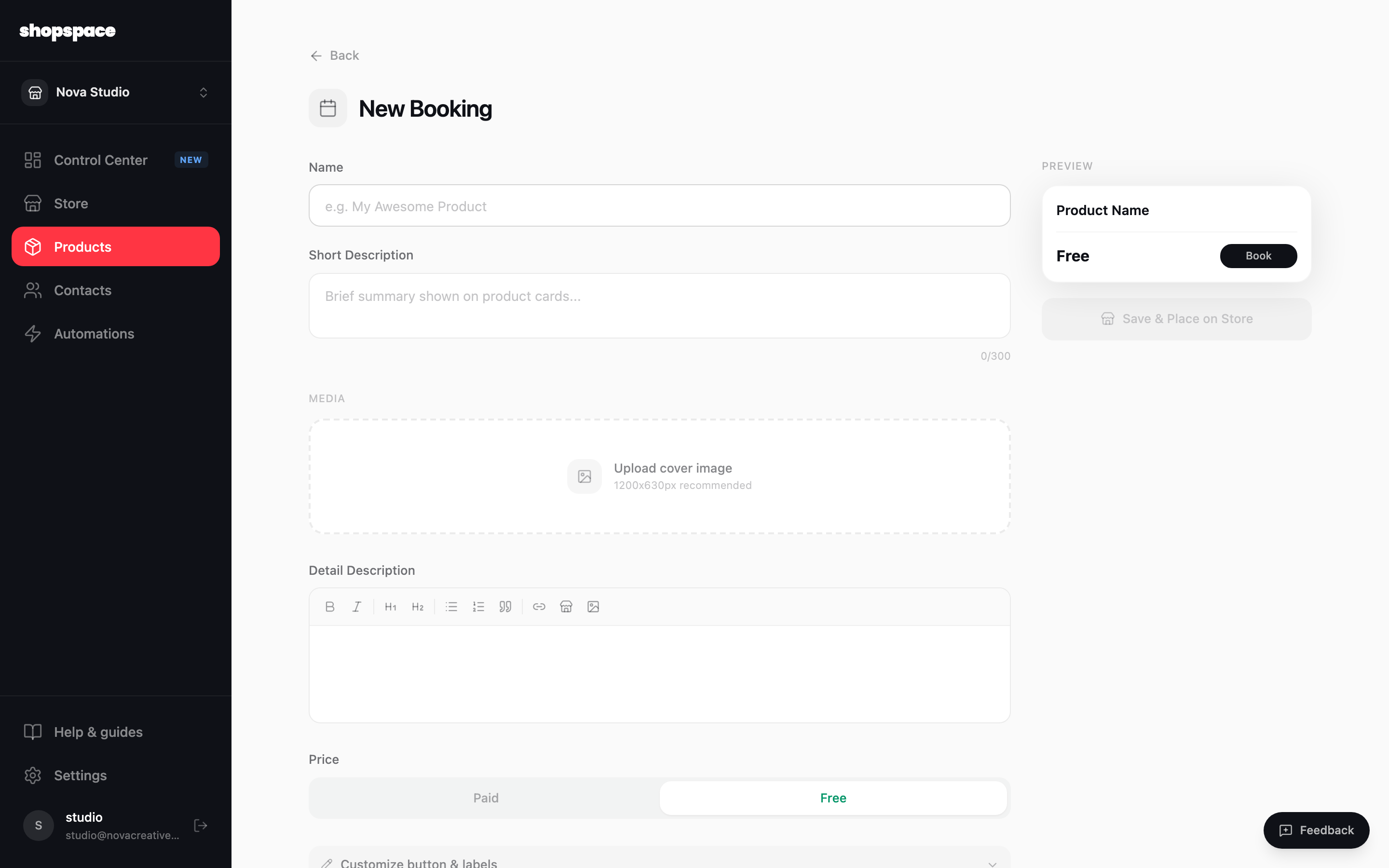Screen dimensions: 1389x868
Task: Open Control Center in sidebar
Action: pos(115,160)
